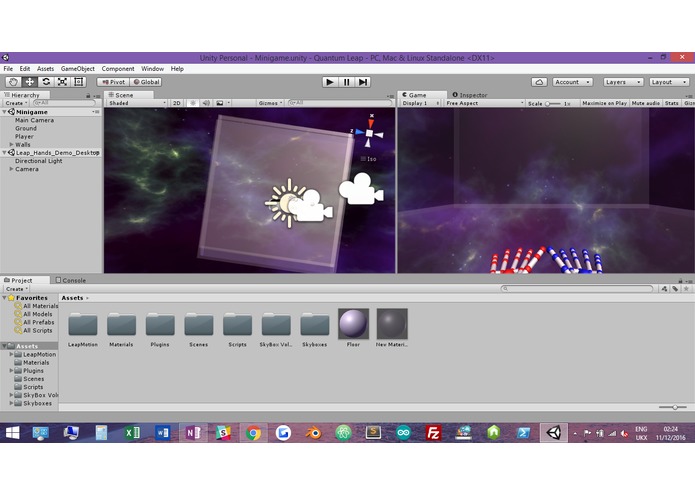Open the Free Aspect dropdown
The height and width of the screenshot is (494, 695).
tap(484, 103)
